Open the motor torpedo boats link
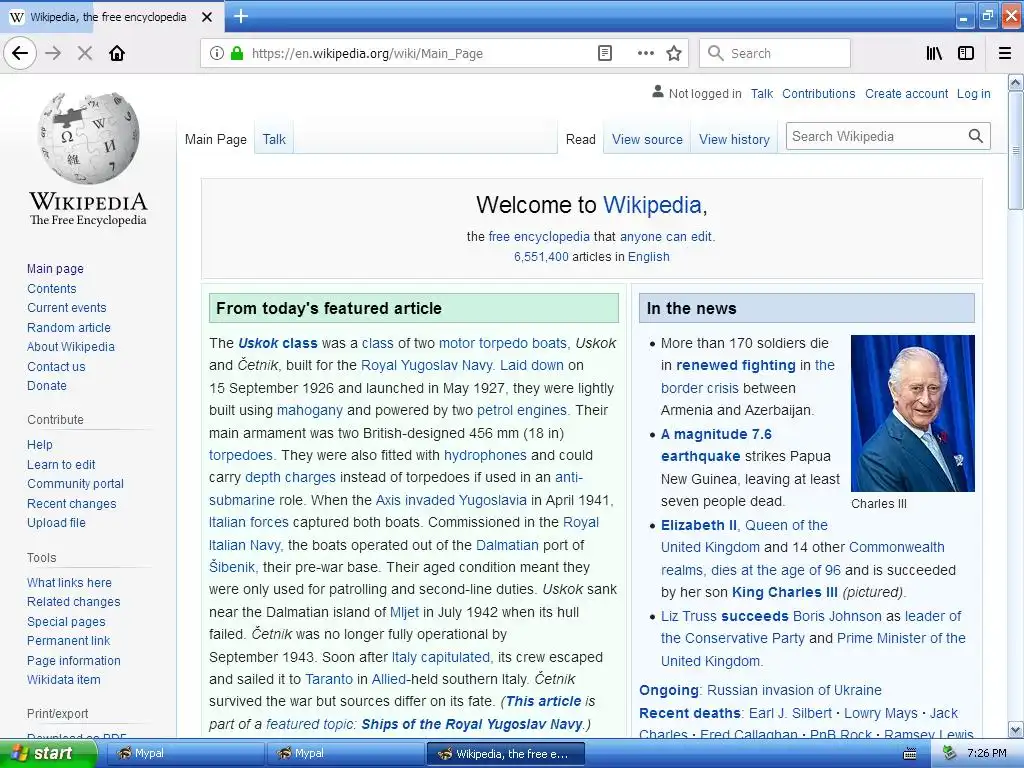Image resolution: width=1024 pixels, height=768 pixels. (503, 343)
